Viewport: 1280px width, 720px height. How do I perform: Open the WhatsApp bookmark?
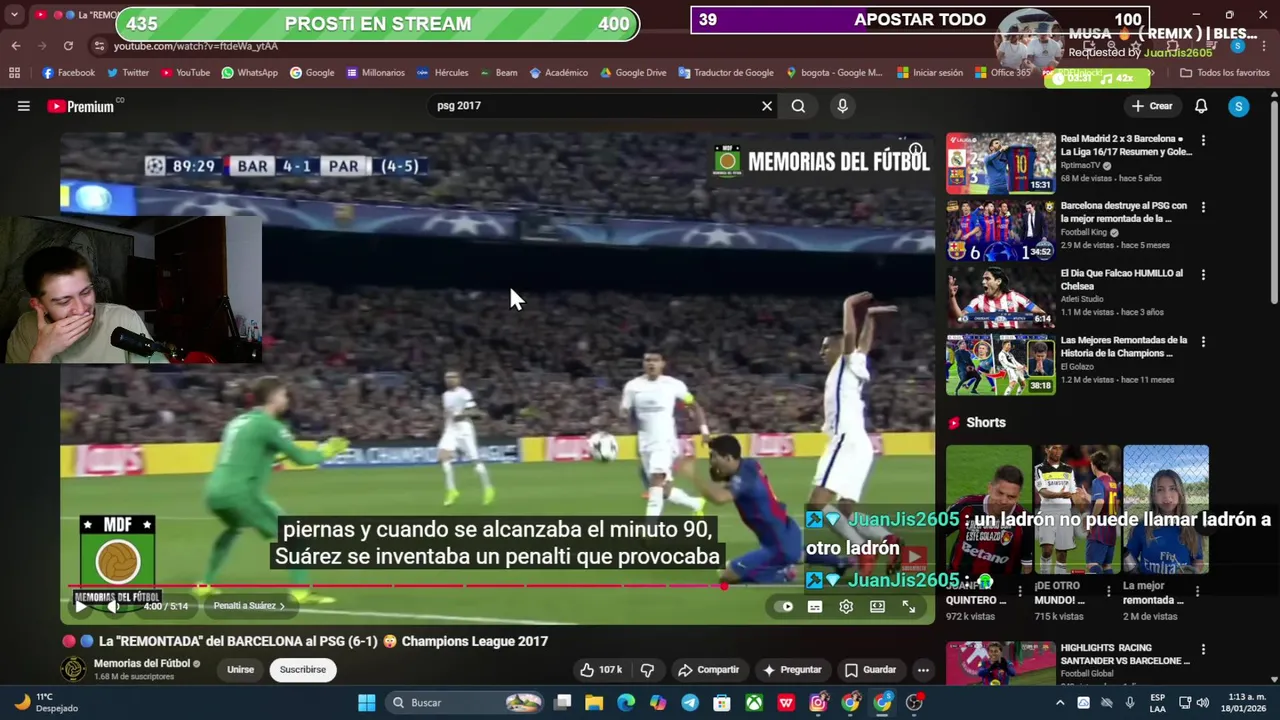249,73
